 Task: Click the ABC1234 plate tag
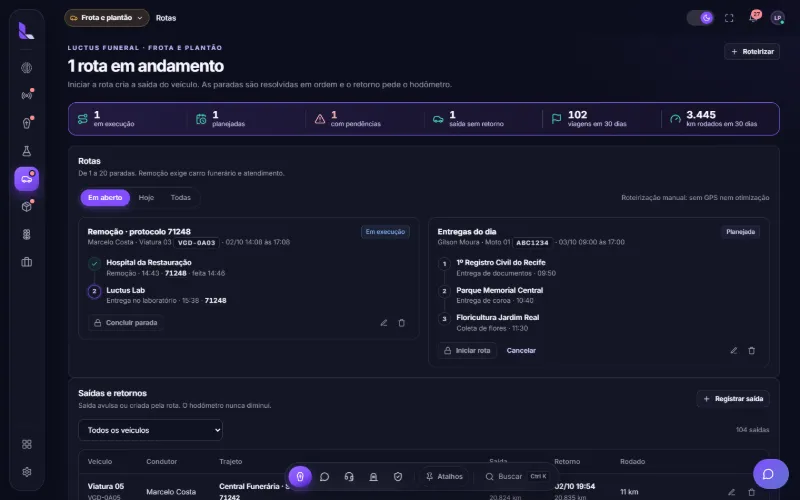[x=532, y=243]
